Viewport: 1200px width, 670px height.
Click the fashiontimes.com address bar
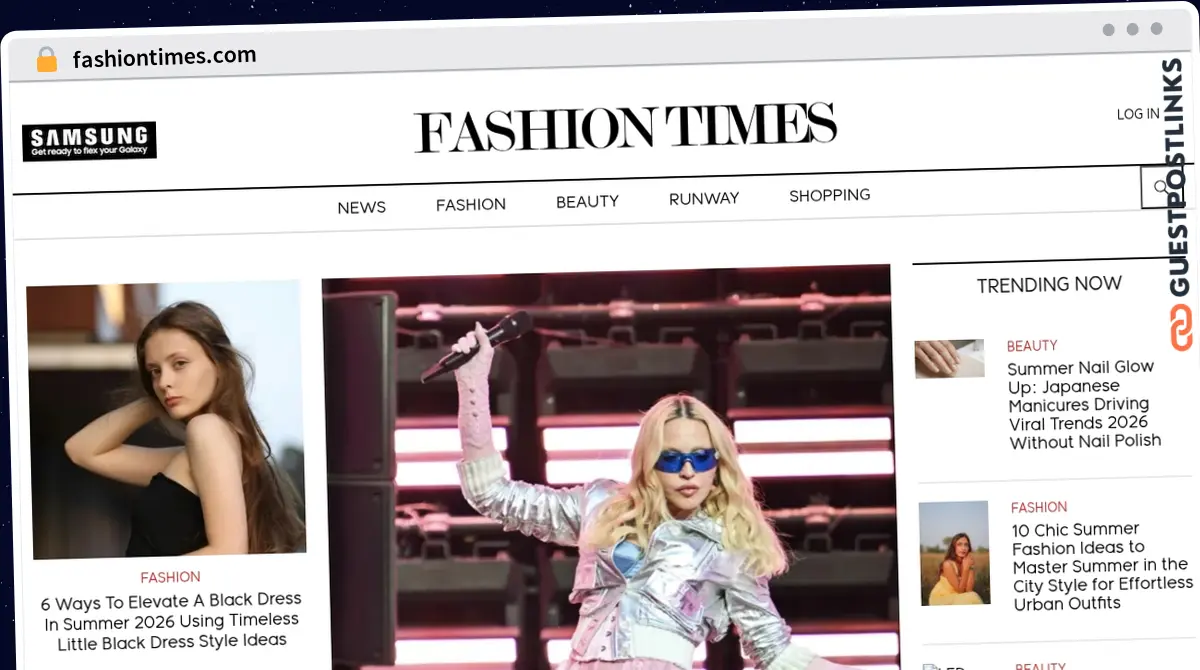coord(164,57)
